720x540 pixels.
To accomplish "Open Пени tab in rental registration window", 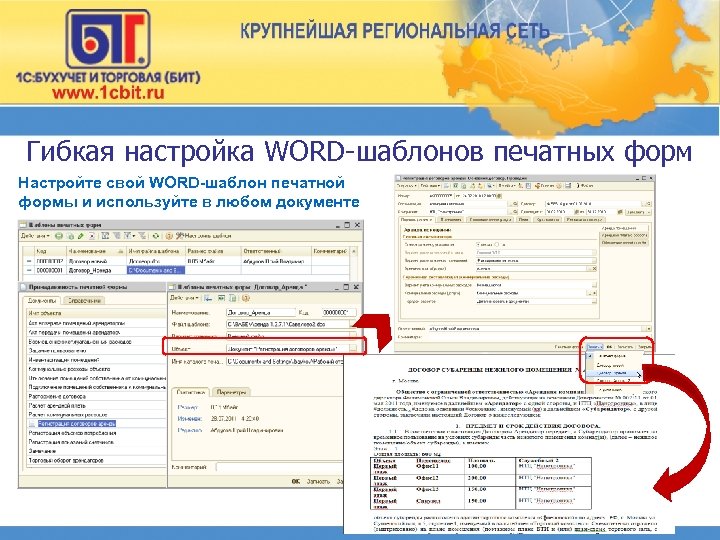I will (x=523, y=220).
